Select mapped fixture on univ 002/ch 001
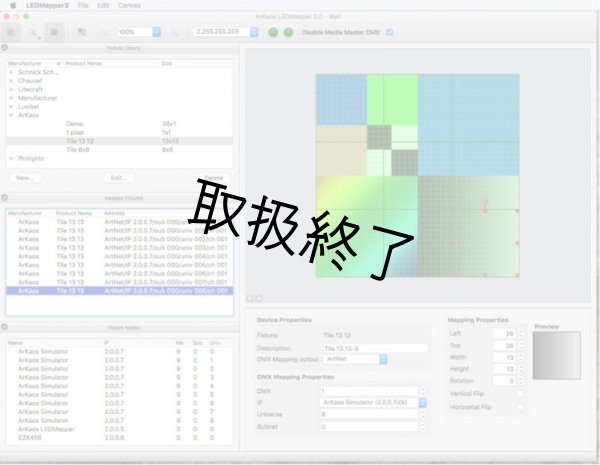The width and height of the screenshot is (600, 465). (x=119, y=239)
